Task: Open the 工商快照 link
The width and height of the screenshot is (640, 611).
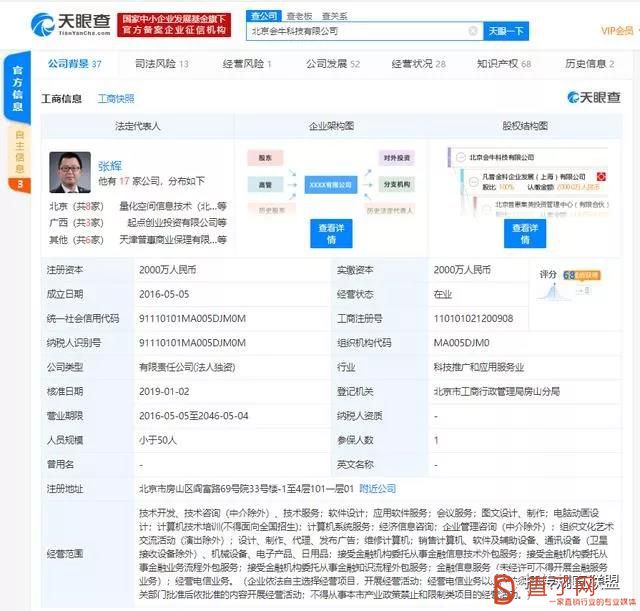Action: tap(116, 99)
